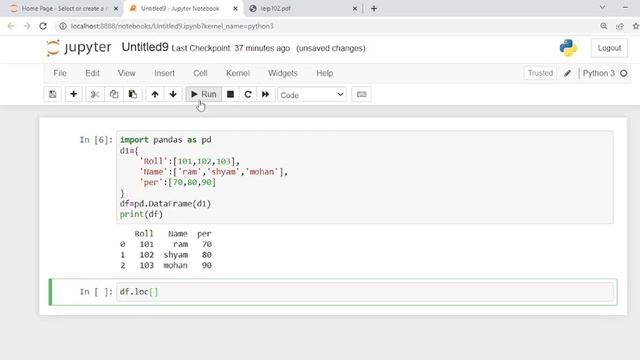Screen dimensions: 640x360
Task: Run the current cell
Action: click(204, 94)
